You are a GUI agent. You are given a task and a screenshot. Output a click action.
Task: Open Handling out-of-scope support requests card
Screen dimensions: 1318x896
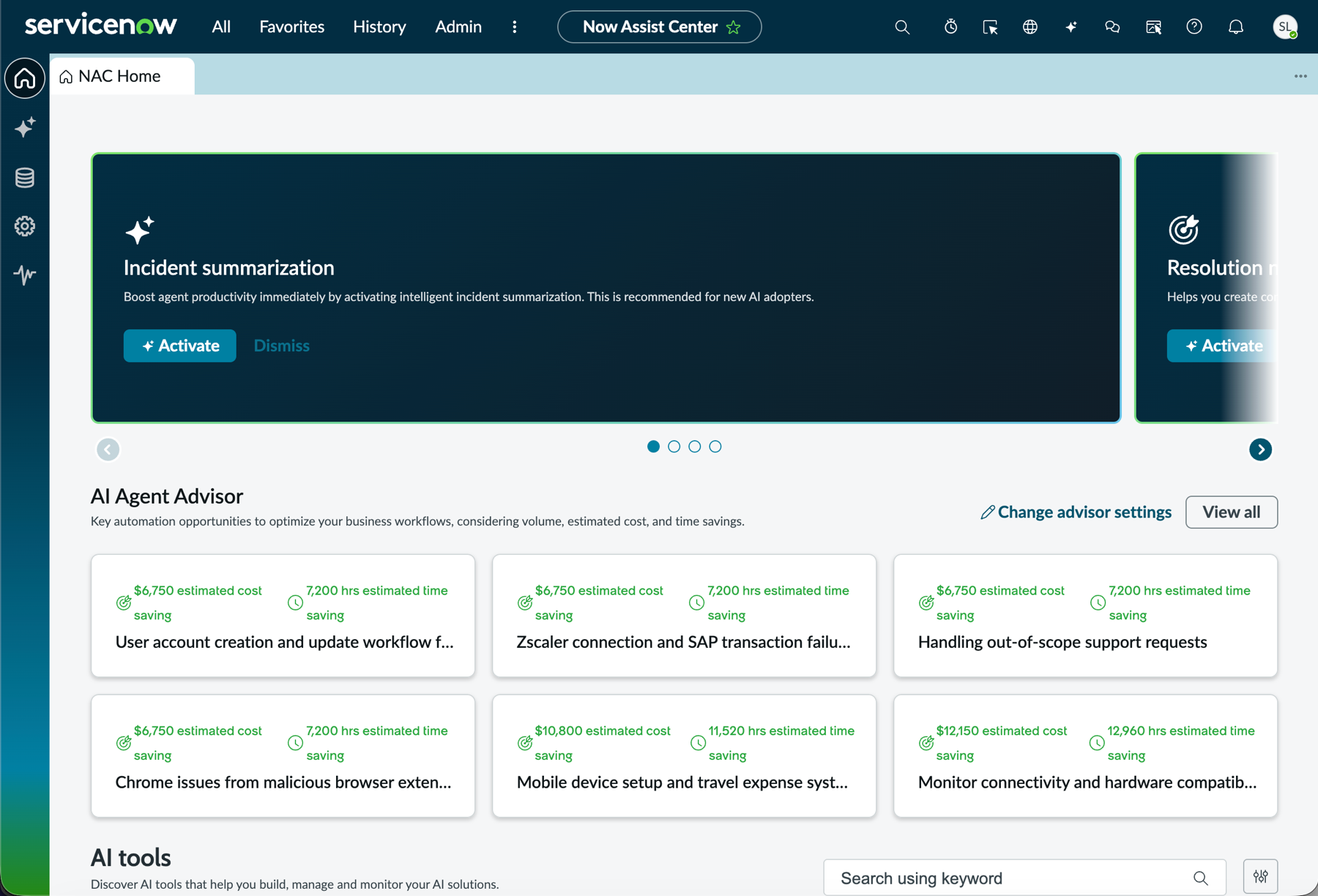[x=1085, y=615]
